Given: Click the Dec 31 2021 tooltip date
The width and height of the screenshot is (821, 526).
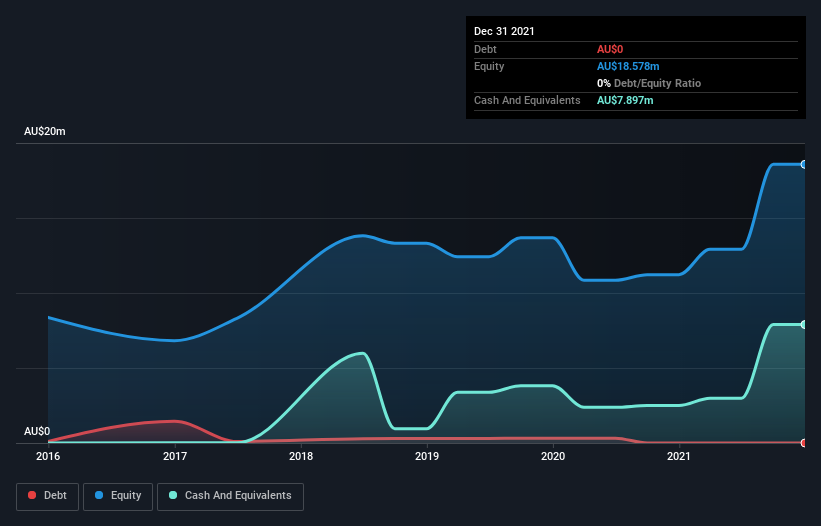Looking at the screenshot, I should (x=504, y=31).
